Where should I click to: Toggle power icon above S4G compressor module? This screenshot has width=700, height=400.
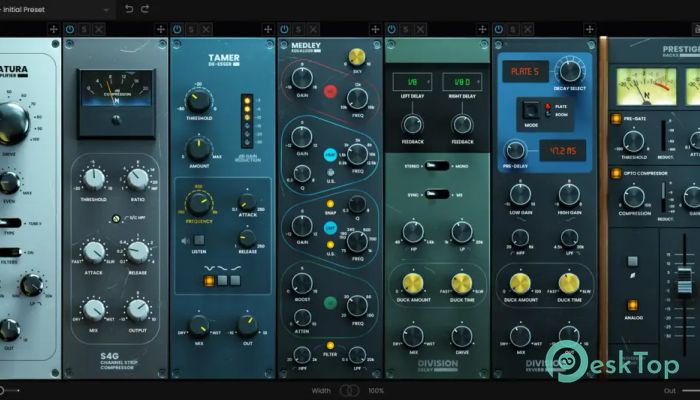click(x=71, y=30)
